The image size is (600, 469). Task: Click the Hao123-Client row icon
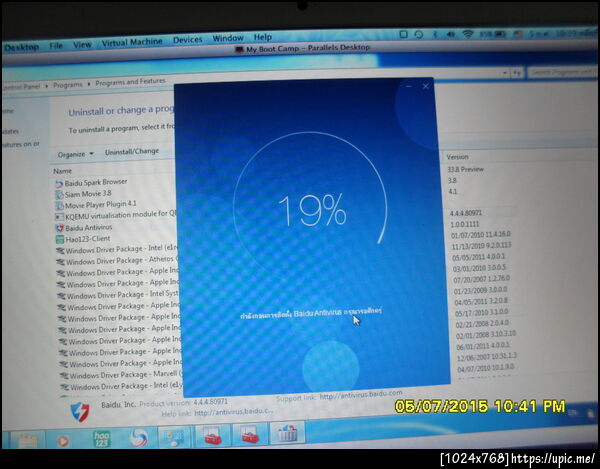click(x=60, y=239)
